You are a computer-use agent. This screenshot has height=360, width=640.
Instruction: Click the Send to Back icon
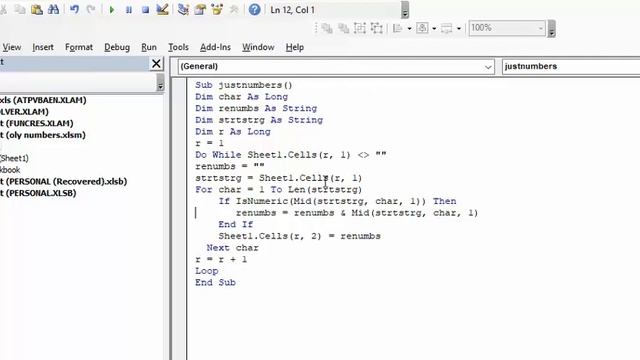(x=344, y=28)
